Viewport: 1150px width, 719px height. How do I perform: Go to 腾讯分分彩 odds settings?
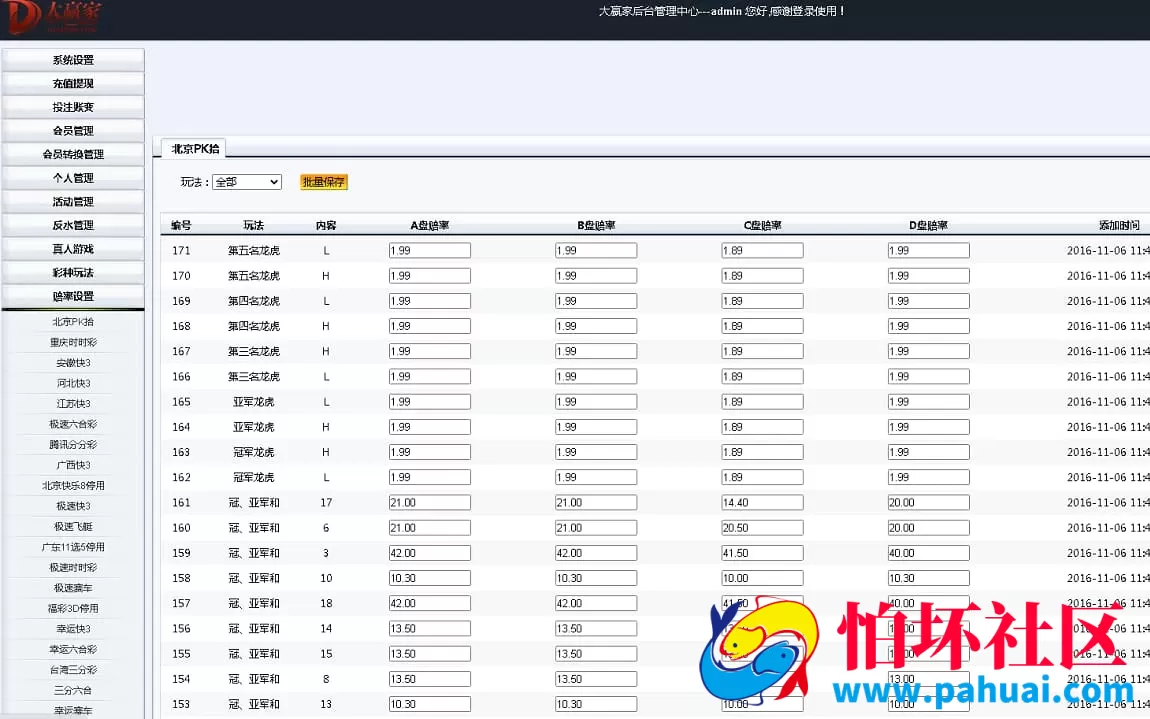click(73, 445)
